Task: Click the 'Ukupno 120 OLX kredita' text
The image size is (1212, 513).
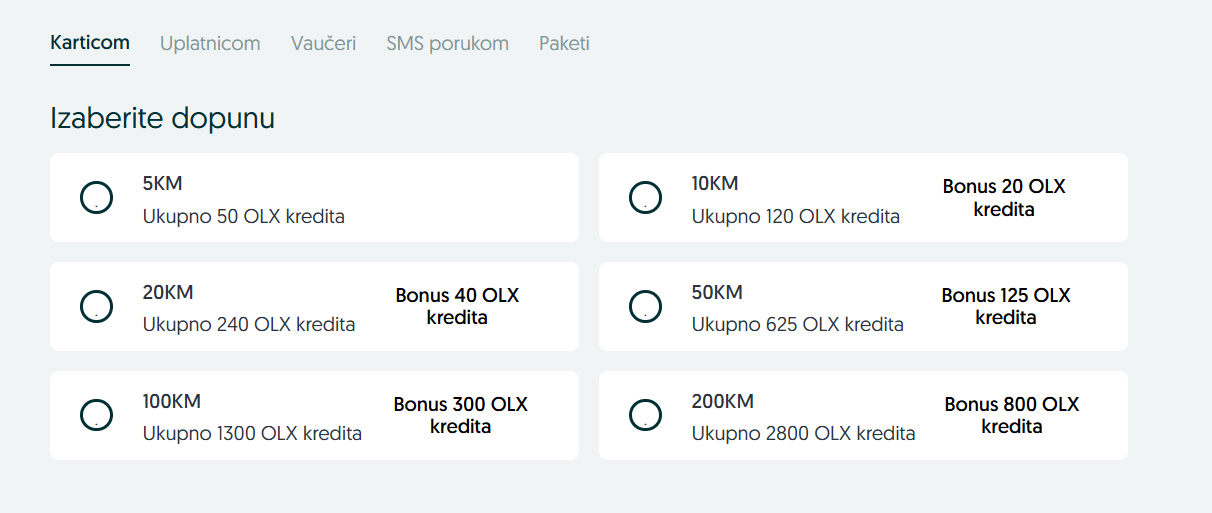Action: pyautogui.click(x=796, y=216)
